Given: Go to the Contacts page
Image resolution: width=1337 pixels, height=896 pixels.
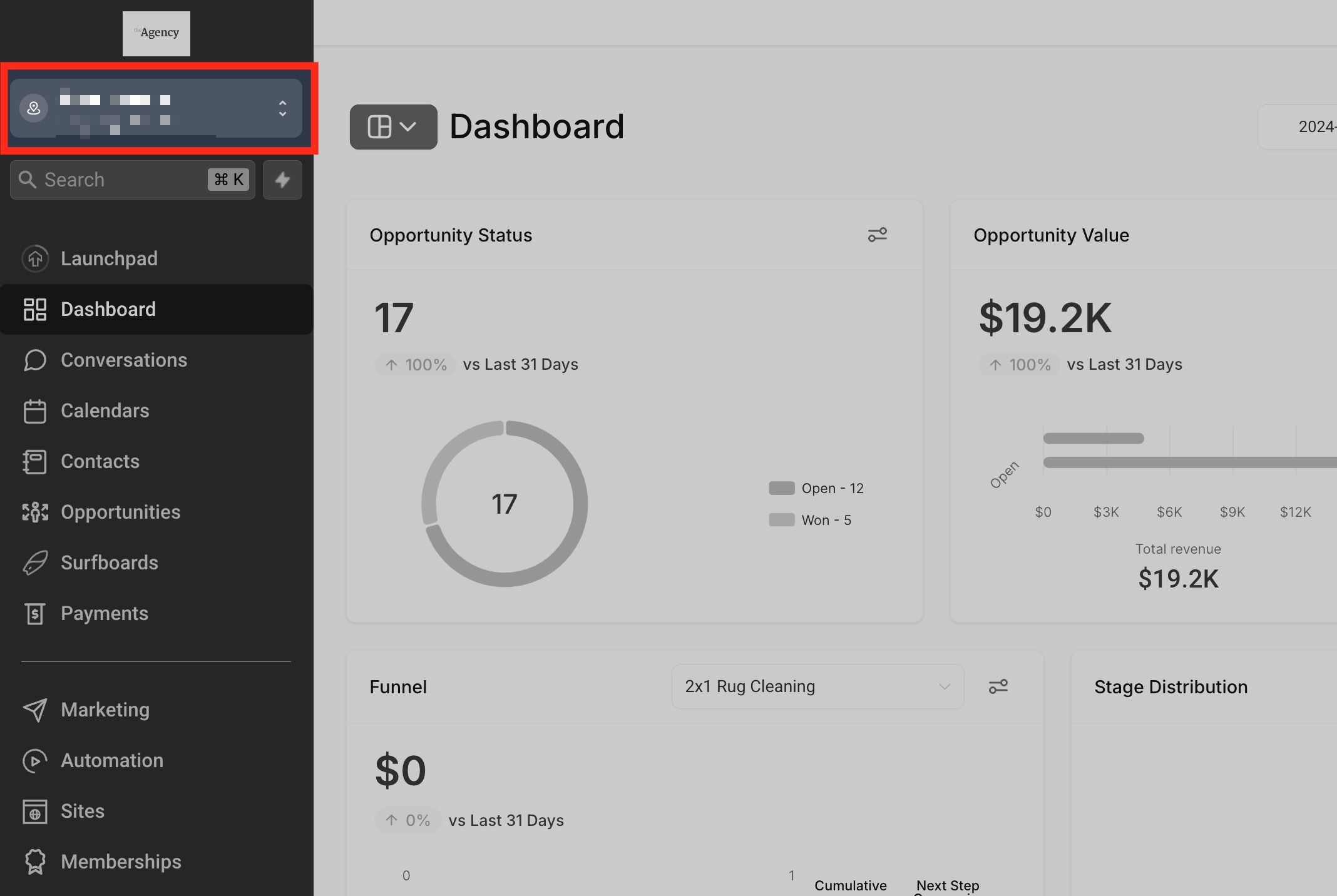Looking at the screenshot, I should (100, 461).
